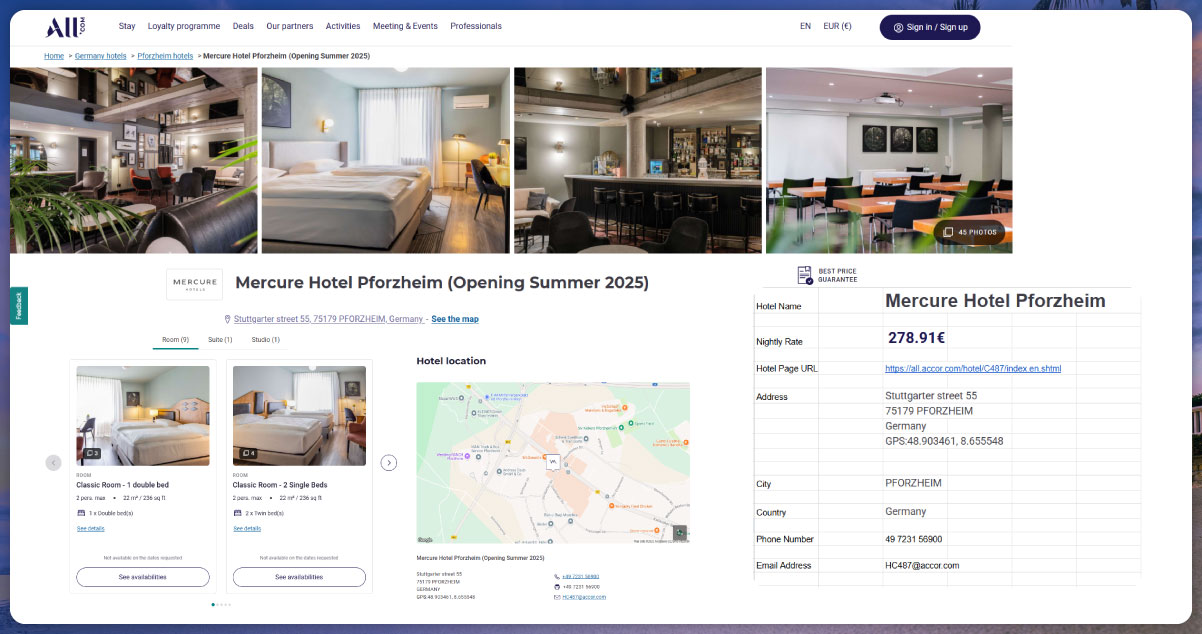Open the hotel bar photo
This screenshot has width=1202, height=634.
[x=638, y=160]
